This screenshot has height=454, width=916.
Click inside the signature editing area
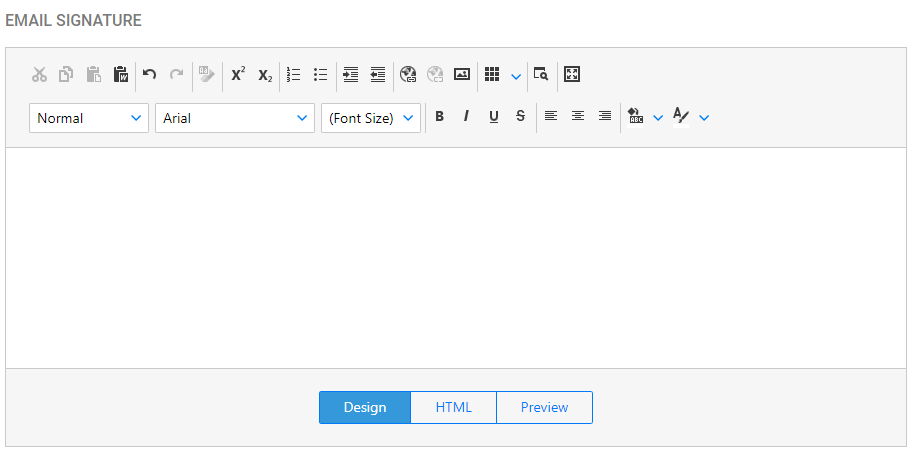click(456, 258)
